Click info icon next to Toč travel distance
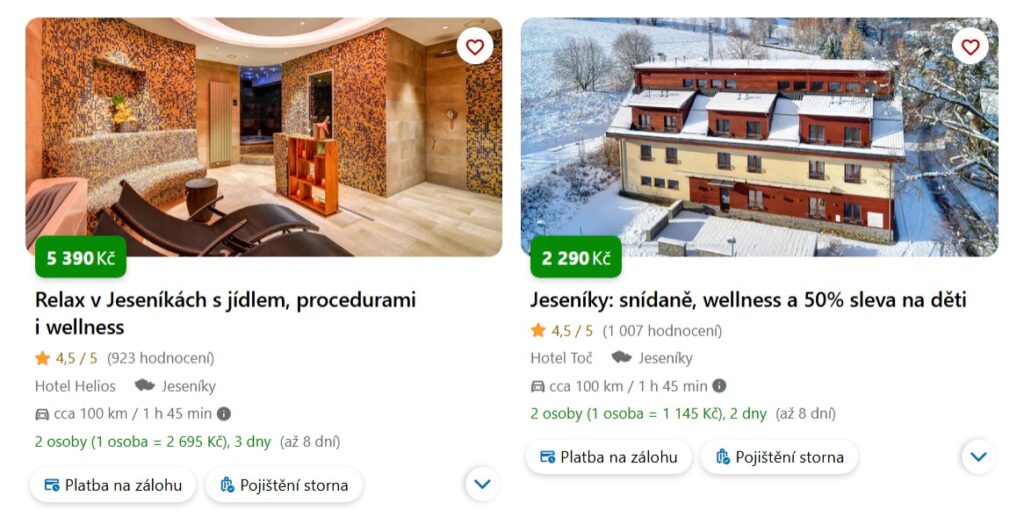This screenshot has height=532, width=1024. (x=719, y=386)
